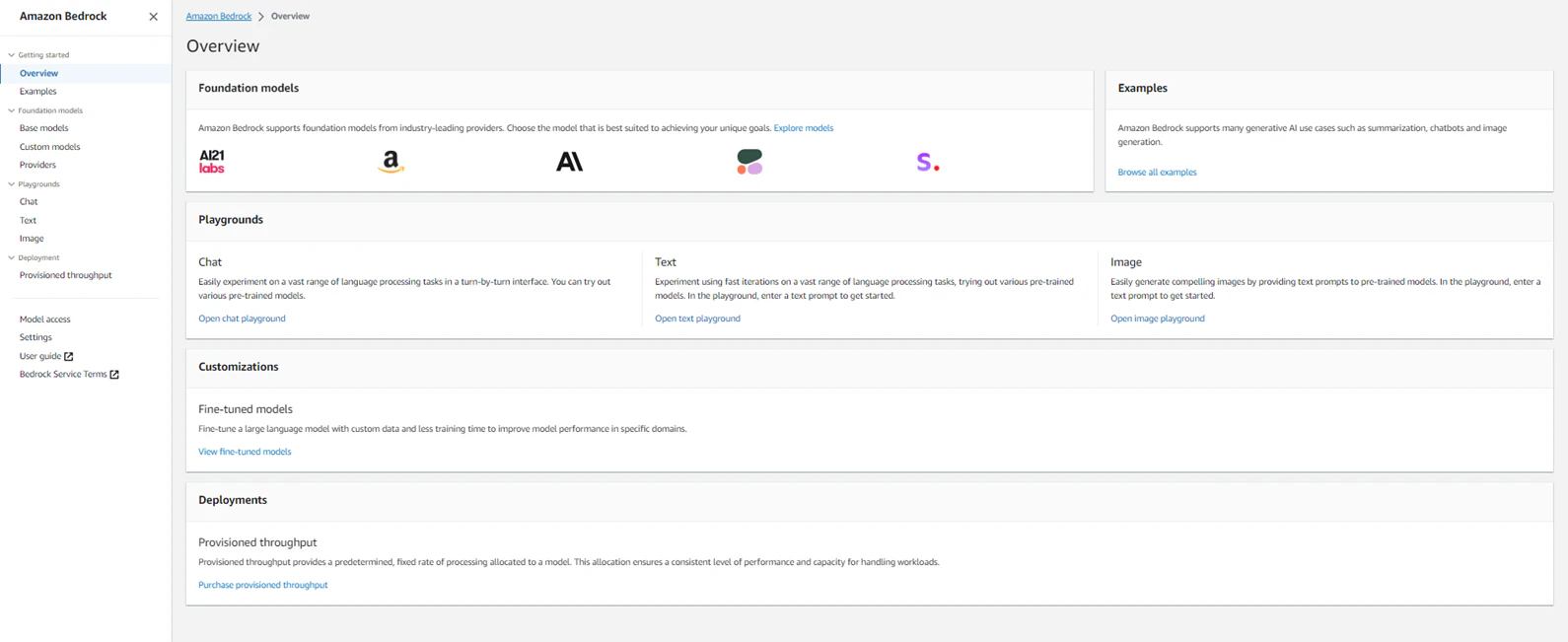Open Settings in the sidebar

[x=36, y=337]
